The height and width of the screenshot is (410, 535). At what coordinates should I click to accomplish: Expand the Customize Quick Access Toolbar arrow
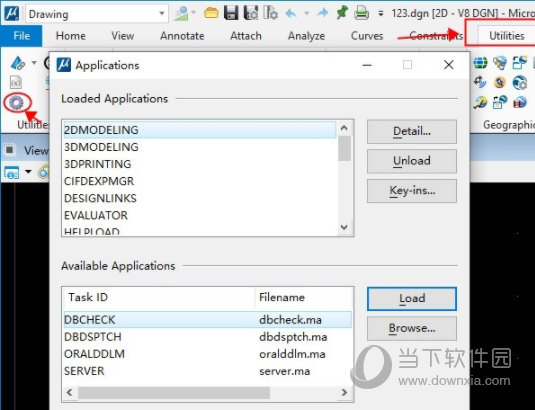pos(381,14)
